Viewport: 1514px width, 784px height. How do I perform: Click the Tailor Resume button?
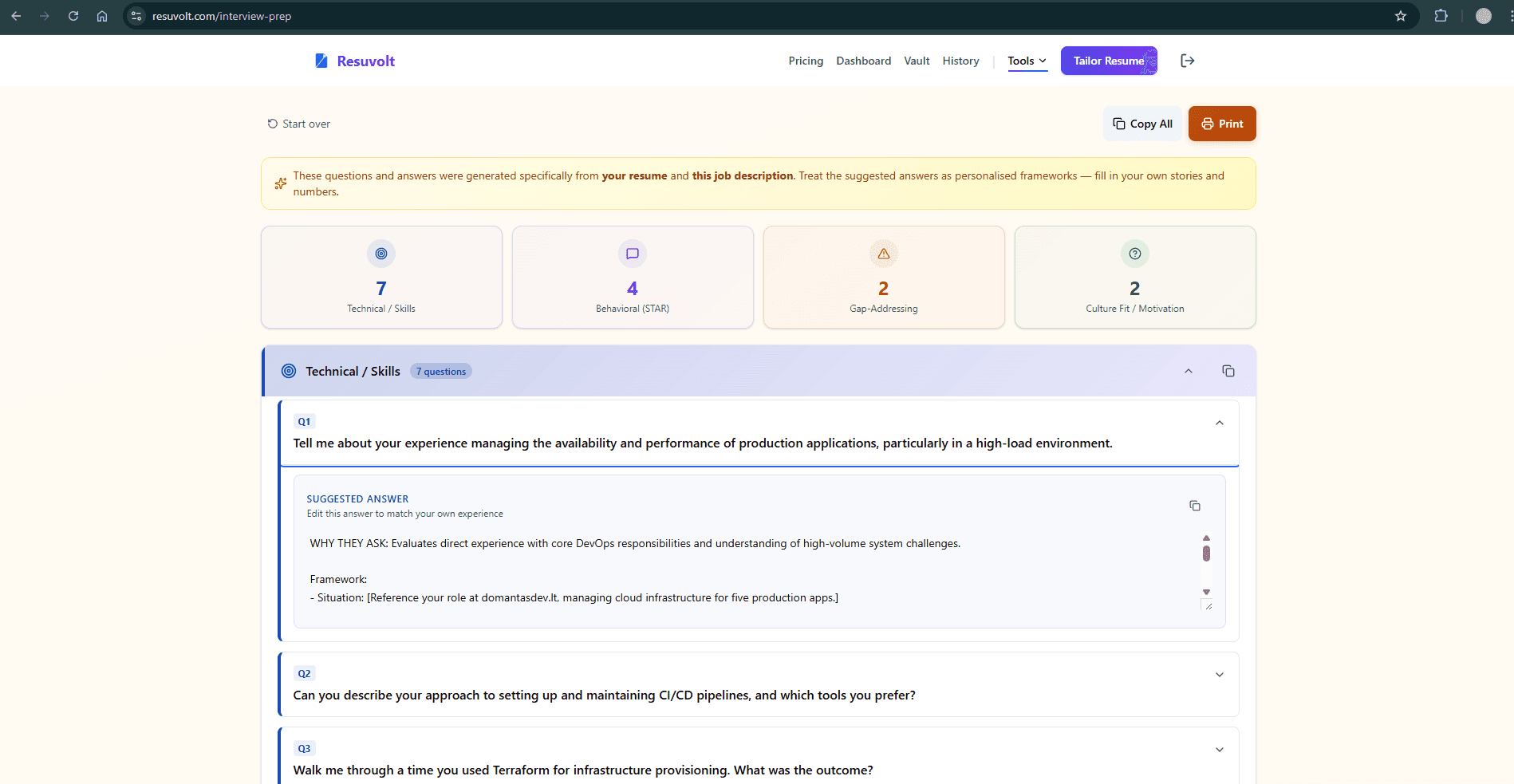click(1109, 60)
